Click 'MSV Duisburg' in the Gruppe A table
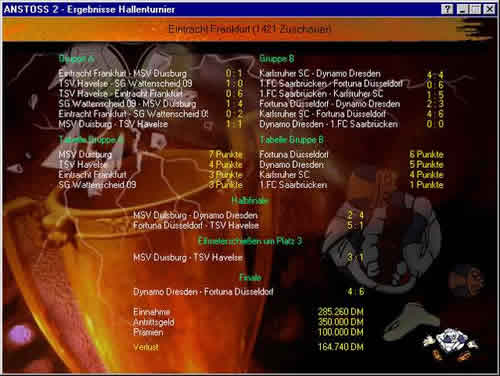 85,154
